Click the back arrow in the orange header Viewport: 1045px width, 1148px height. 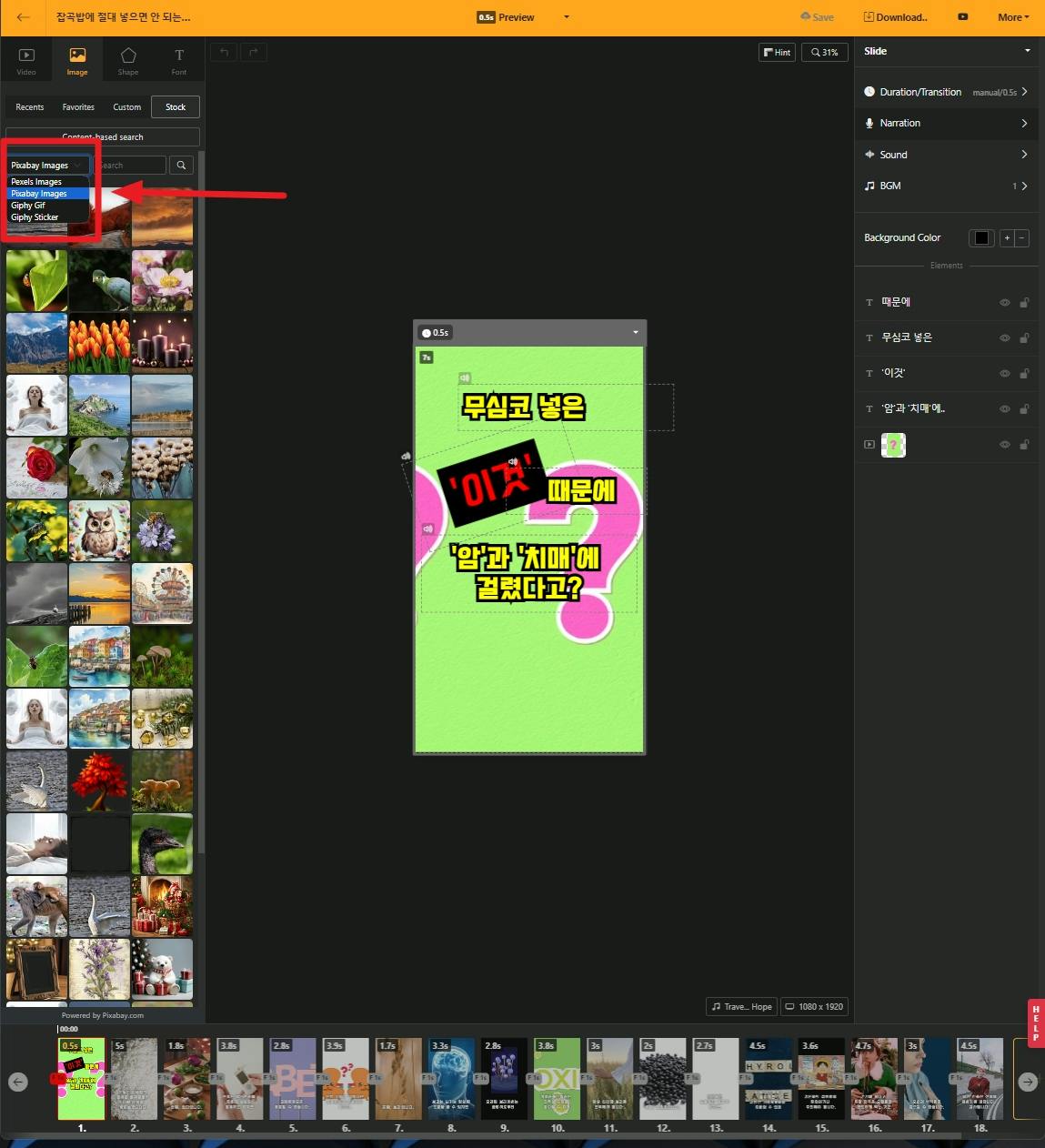[x=24, y=17]
